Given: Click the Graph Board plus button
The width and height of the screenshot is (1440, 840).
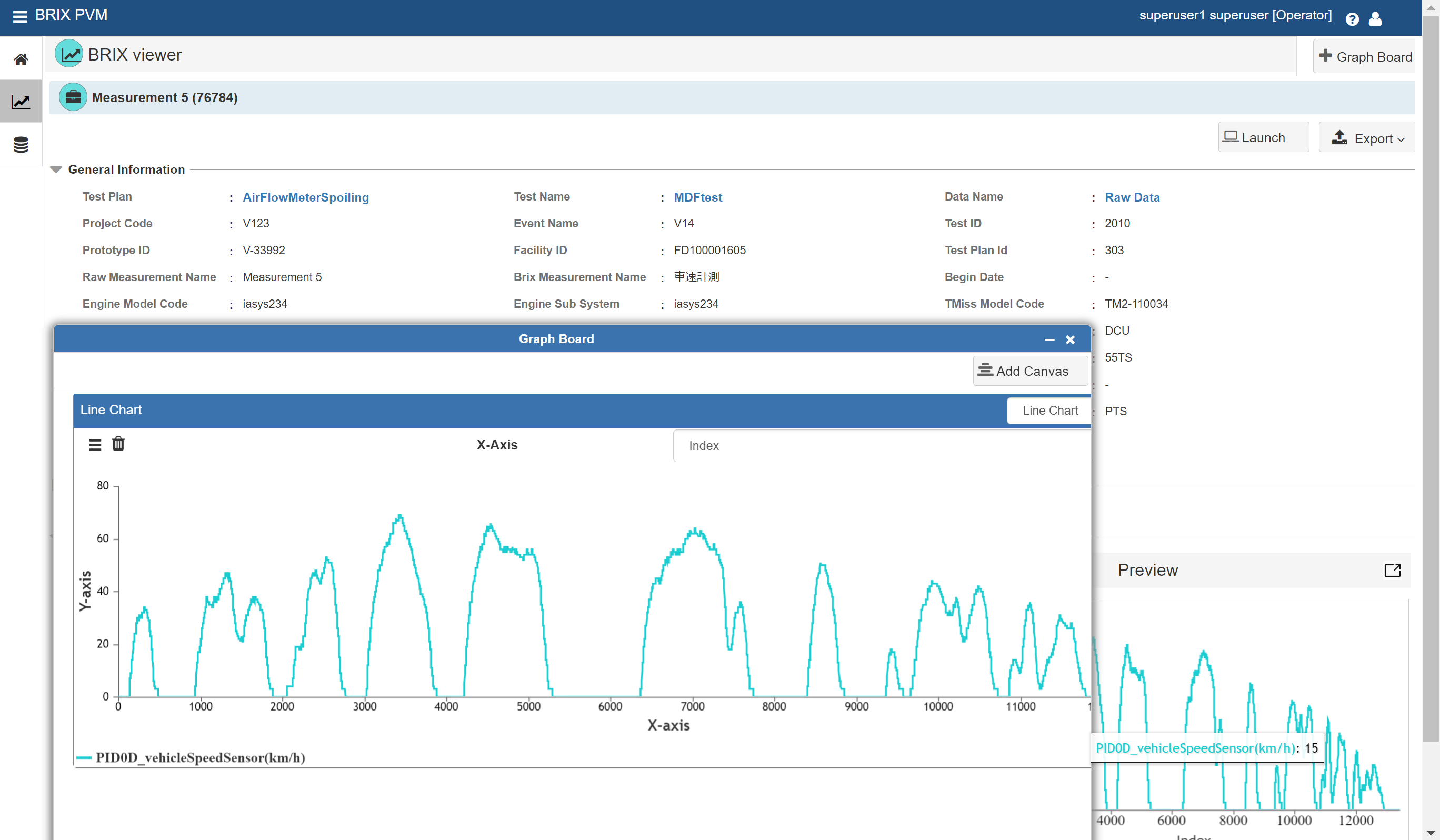Looking at the screenshot, I should (x=1365, y=56).
